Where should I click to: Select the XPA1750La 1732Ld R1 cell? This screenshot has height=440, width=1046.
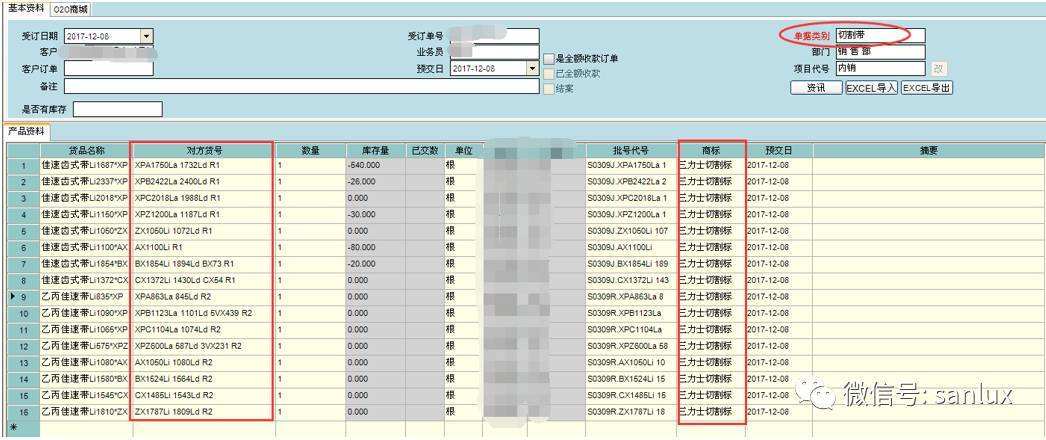[201, 165]
